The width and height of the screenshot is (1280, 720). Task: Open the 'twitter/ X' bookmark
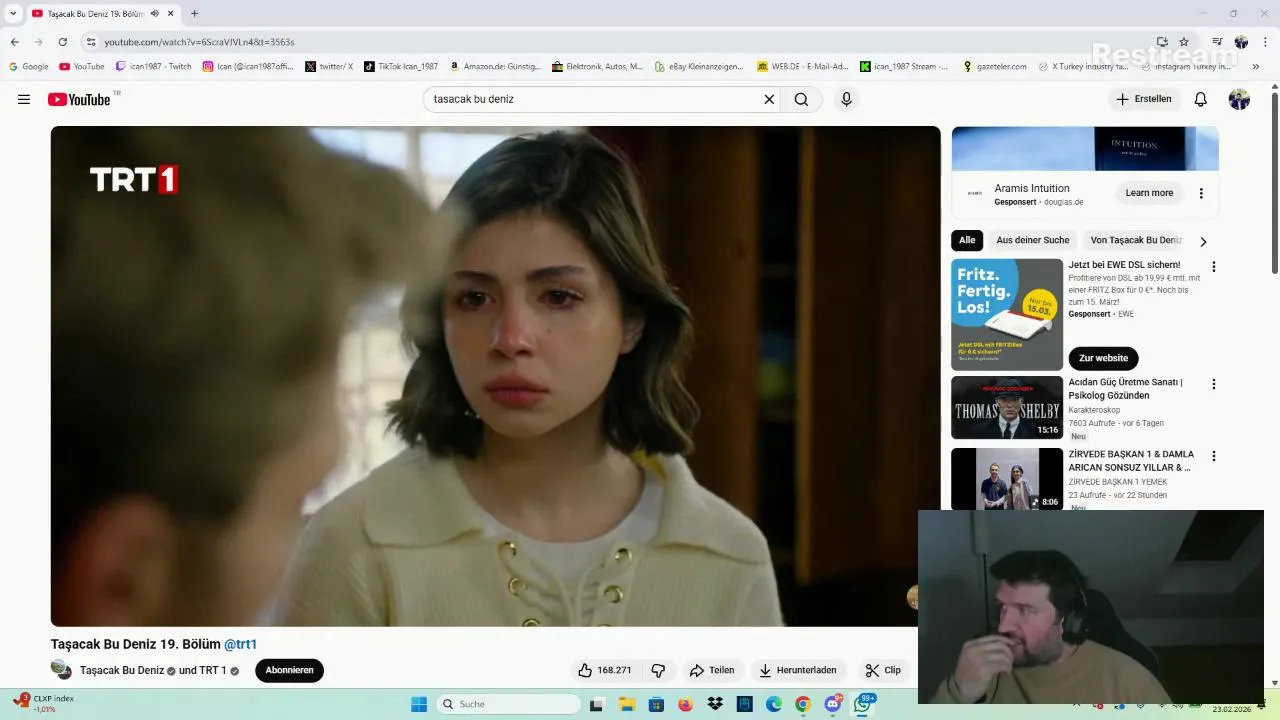pyautogui.click(x=329, y=66)
